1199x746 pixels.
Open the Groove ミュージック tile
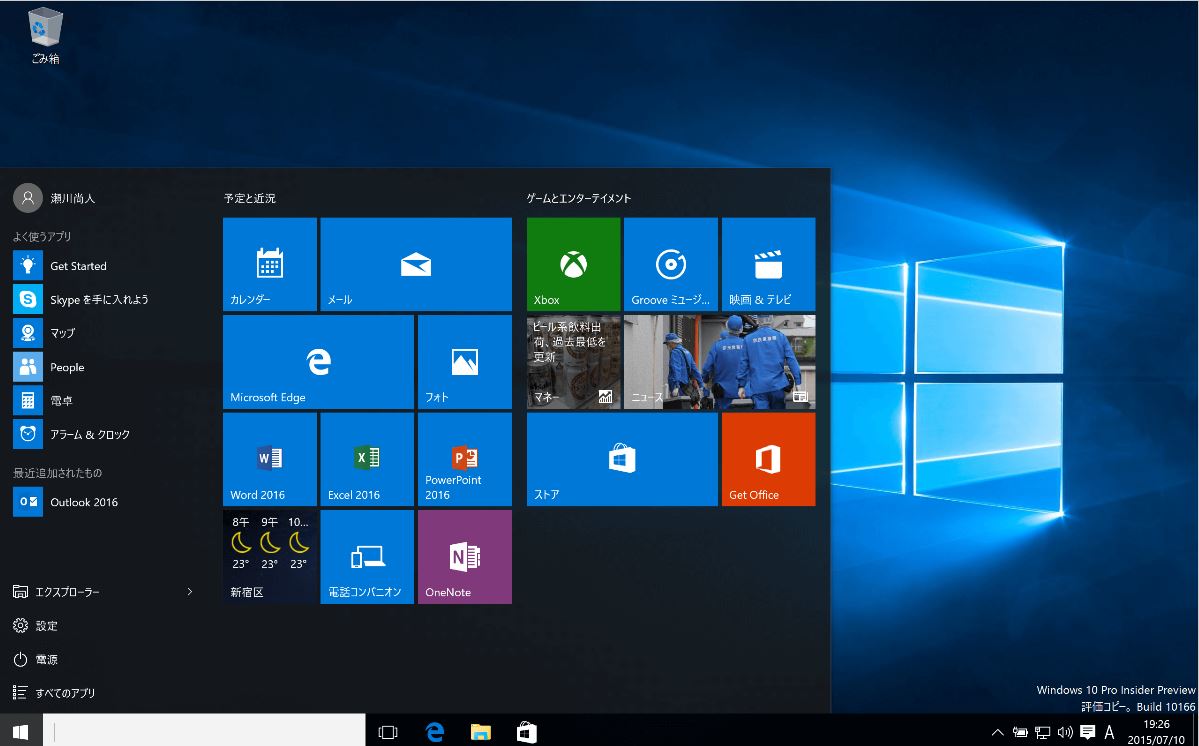(x=671, y=264)
